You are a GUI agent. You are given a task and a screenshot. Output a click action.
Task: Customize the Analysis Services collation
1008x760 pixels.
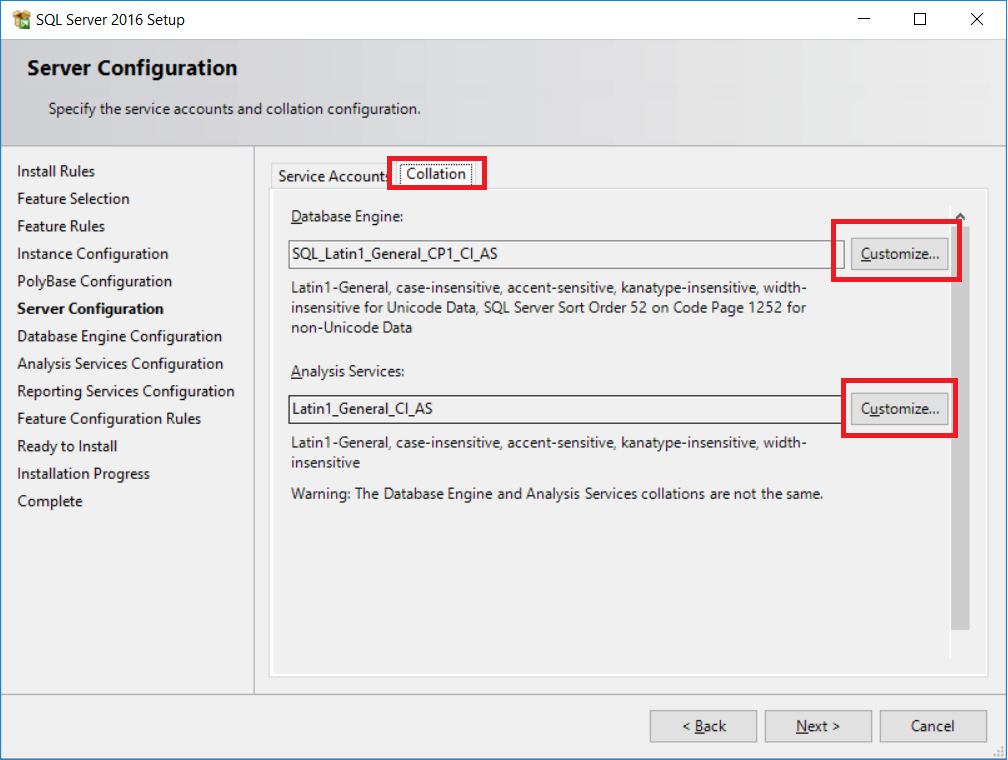pos(899,409)
